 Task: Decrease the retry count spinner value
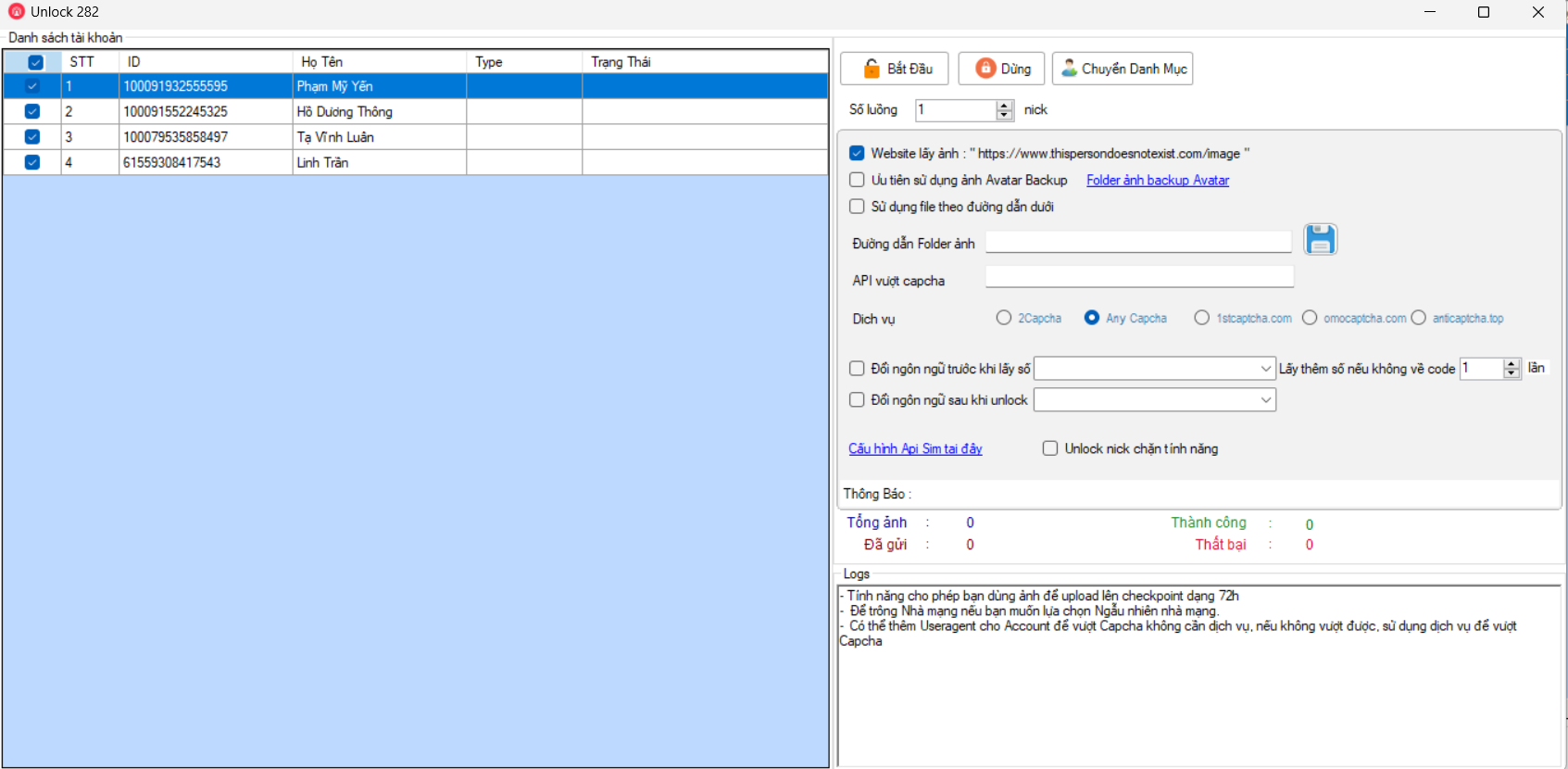[1512, 373]
